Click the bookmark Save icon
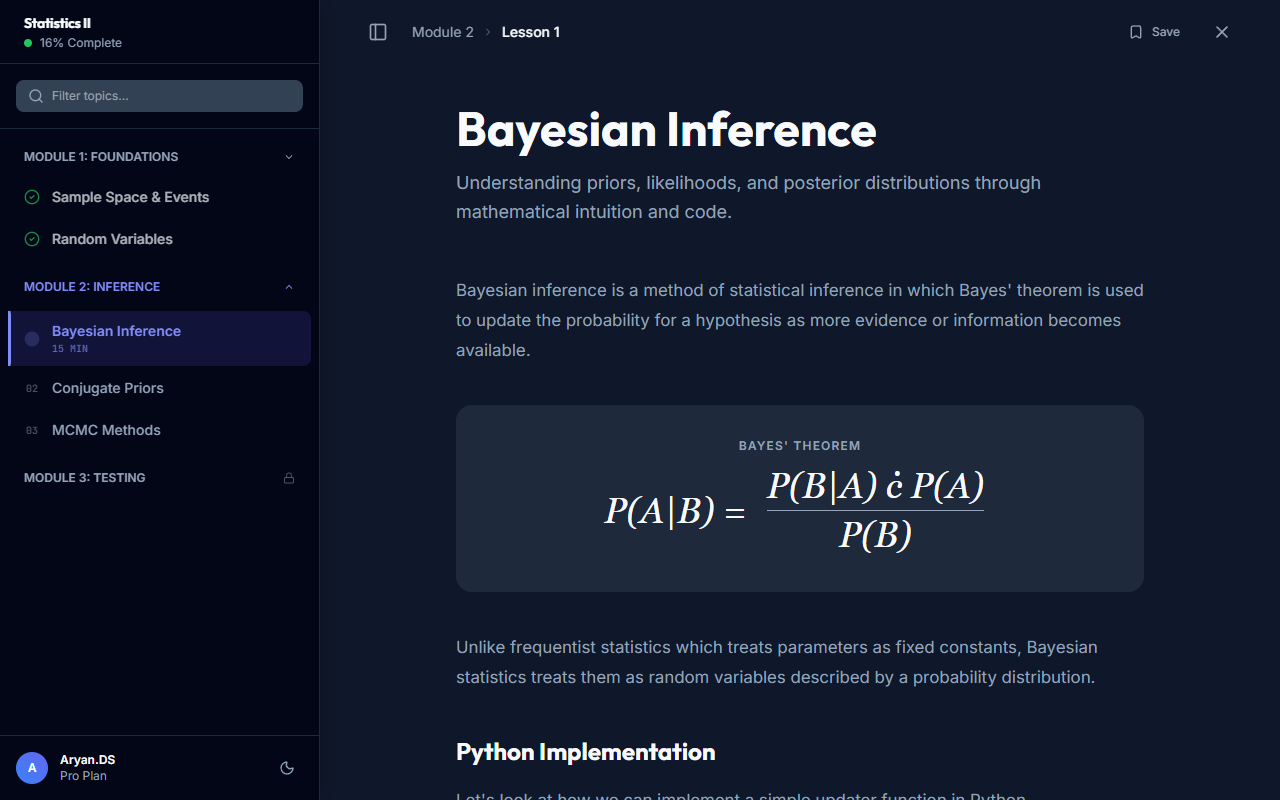The height and width of the screenshot is (800, 1280). (1136, 32)
